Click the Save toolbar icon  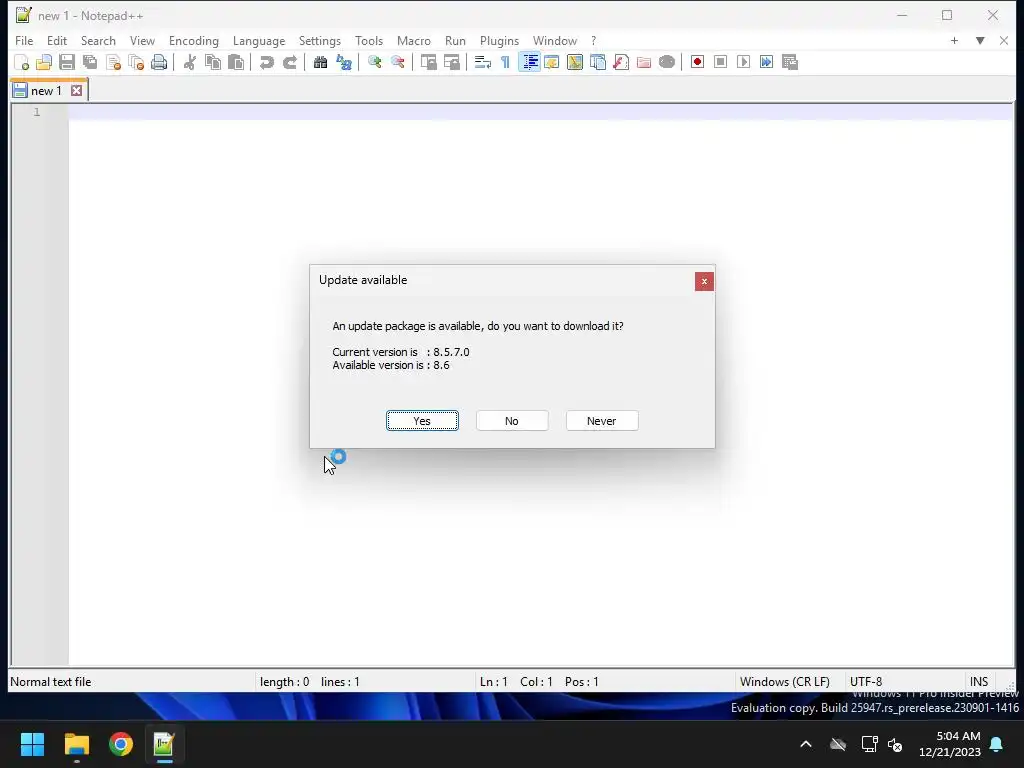(x=67, y=62)
